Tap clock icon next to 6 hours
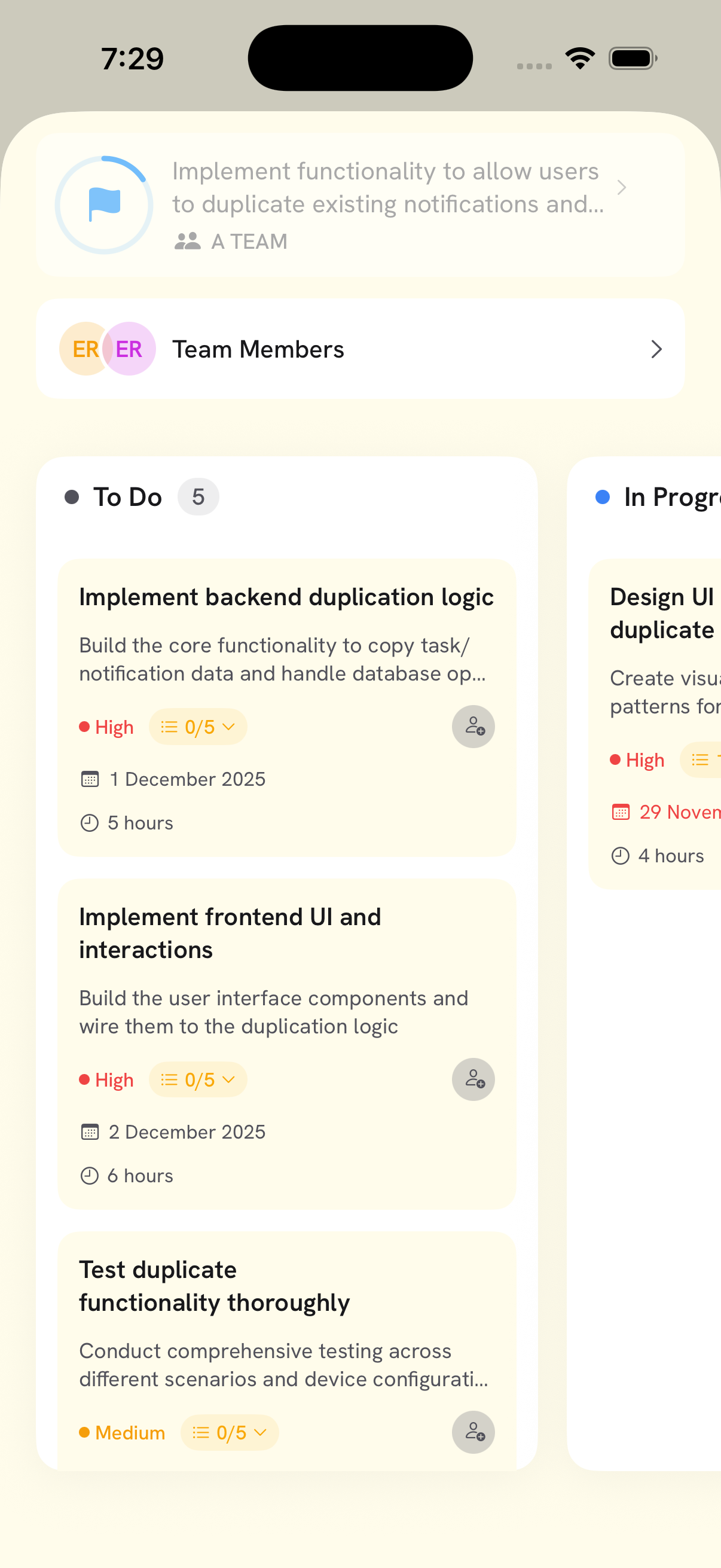 [x=90, y=1175]
